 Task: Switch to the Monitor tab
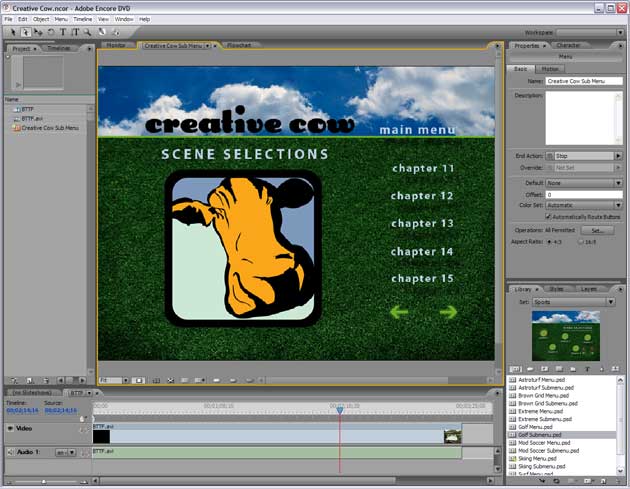[x=116, y=45]
